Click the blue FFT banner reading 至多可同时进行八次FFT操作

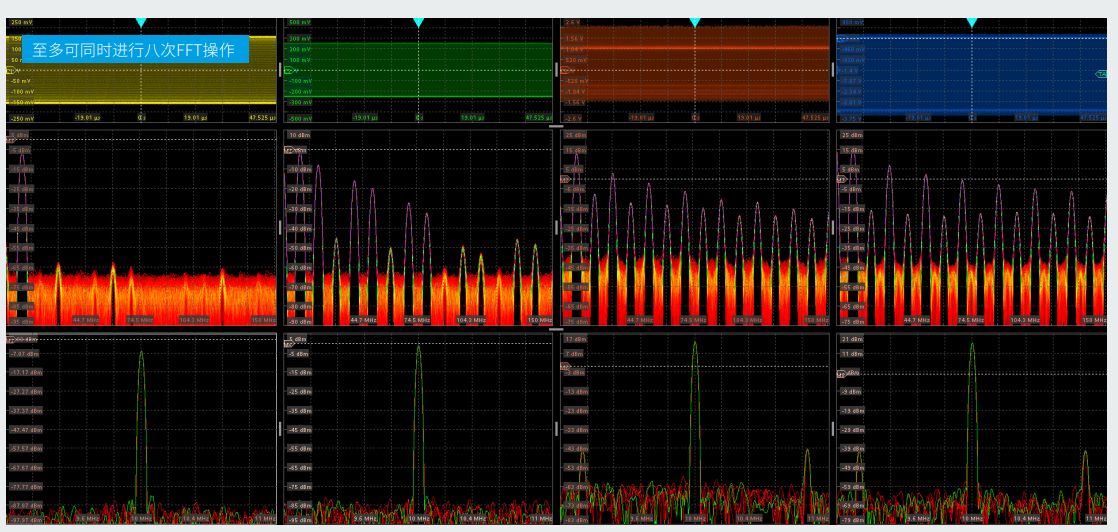pyautogui.click(x=134, y=50)
